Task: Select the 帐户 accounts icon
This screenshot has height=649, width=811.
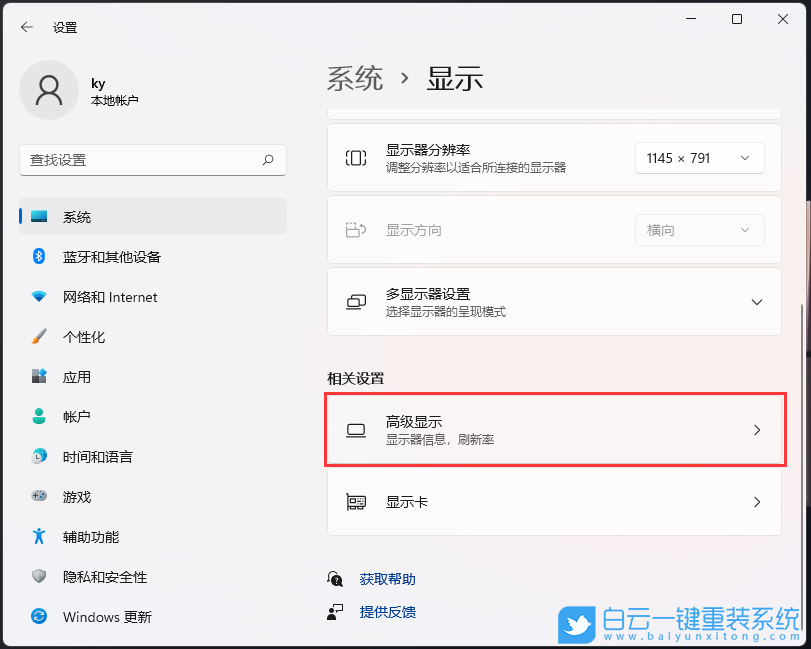Action: [x=39, y=417]
